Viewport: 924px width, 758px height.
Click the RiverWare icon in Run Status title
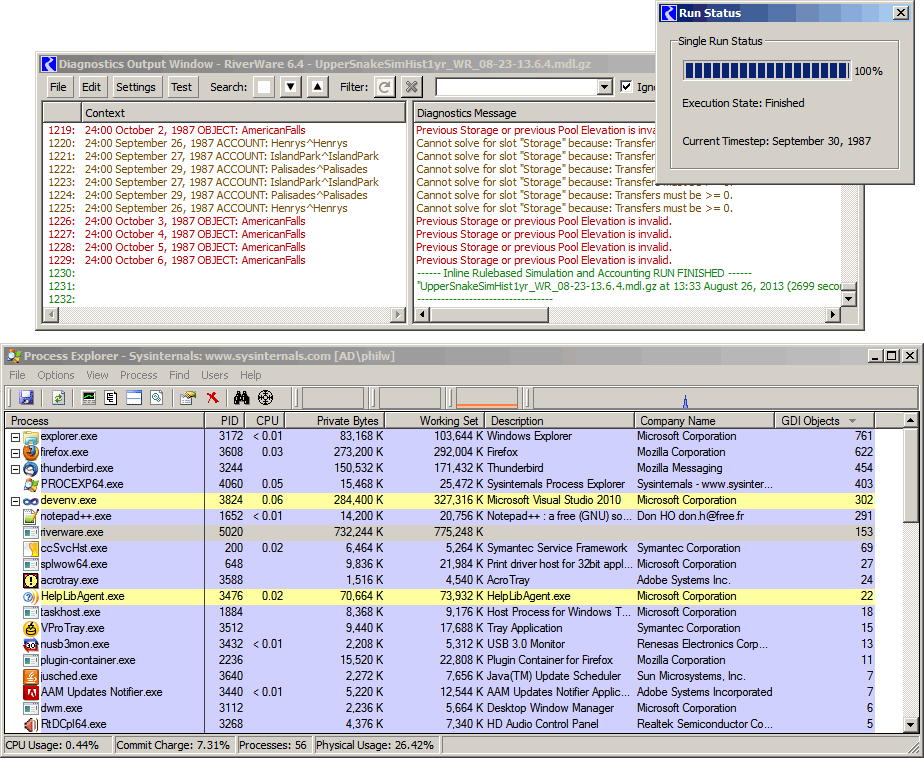[669, 13]
